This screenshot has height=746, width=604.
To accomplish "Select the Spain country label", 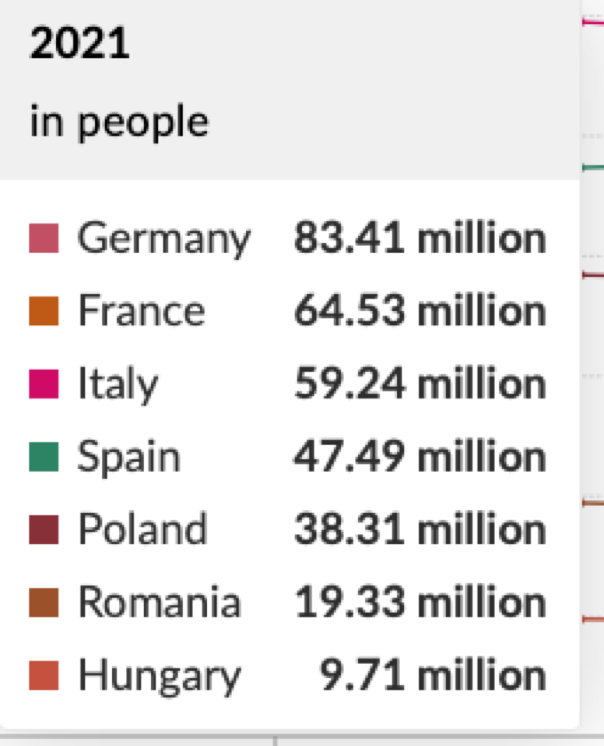I will tap(129, 457).
